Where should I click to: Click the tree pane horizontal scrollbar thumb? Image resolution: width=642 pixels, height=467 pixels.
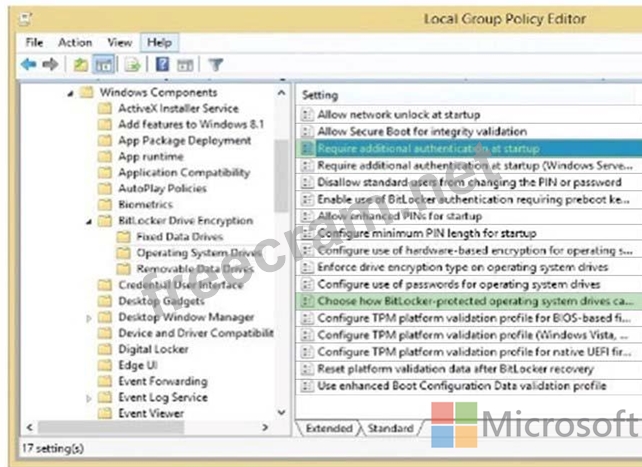click(111, 428)
